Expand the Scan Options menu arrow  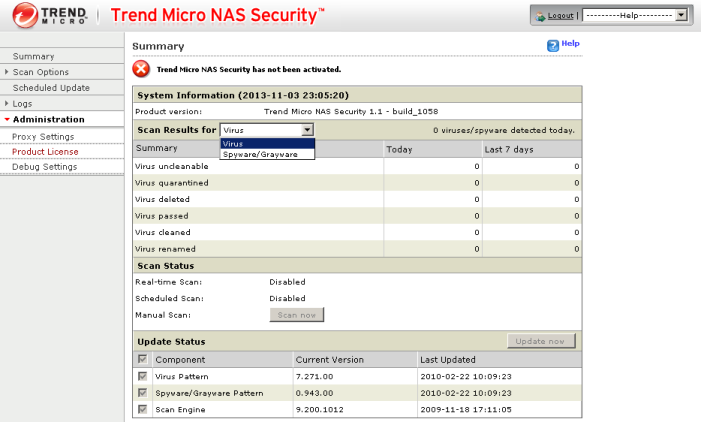(x=6, y=72)
